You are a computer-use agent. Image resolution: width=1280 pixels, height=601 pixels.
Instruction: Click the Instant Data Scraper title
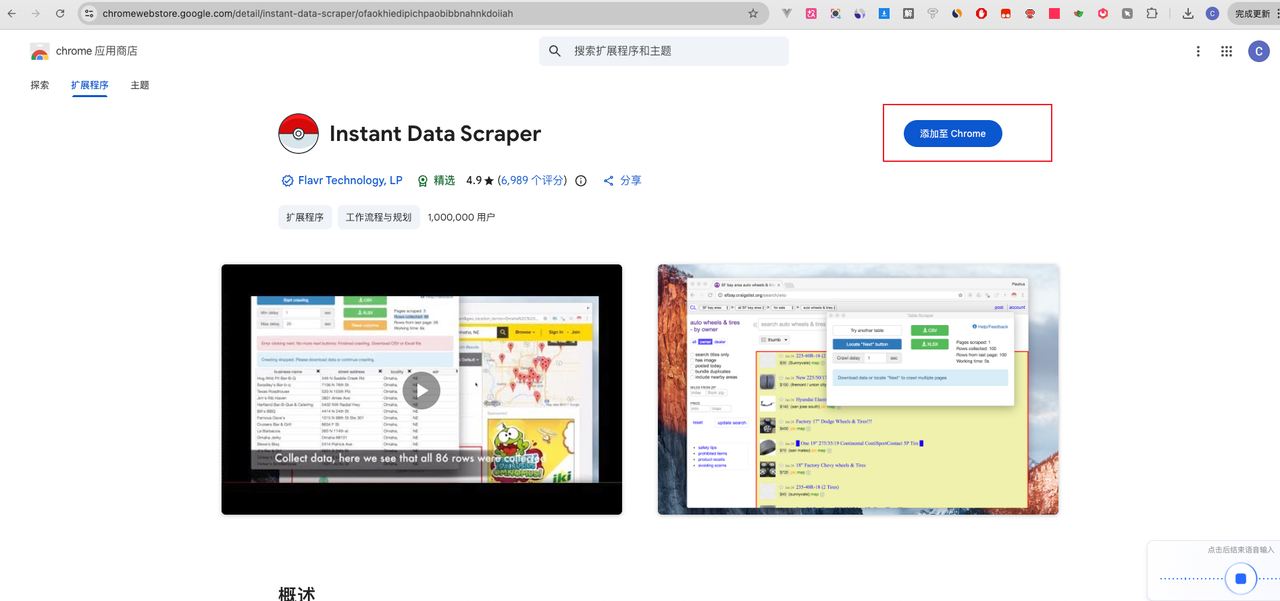click(x=435, y=134)
